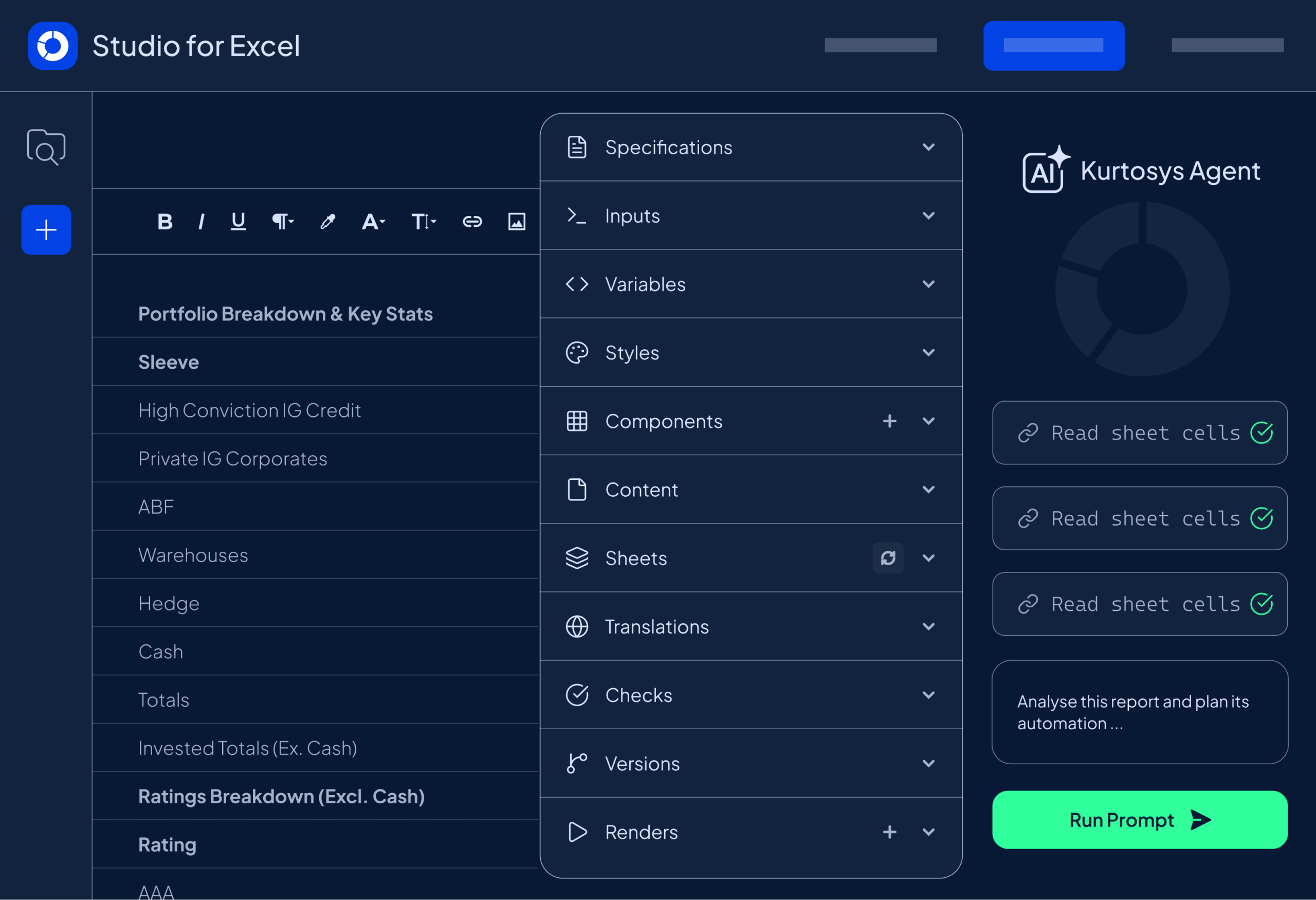The image size is (1316, 900).
Task: Click the agent prompt text box
Action: (x=1140, y=712)
